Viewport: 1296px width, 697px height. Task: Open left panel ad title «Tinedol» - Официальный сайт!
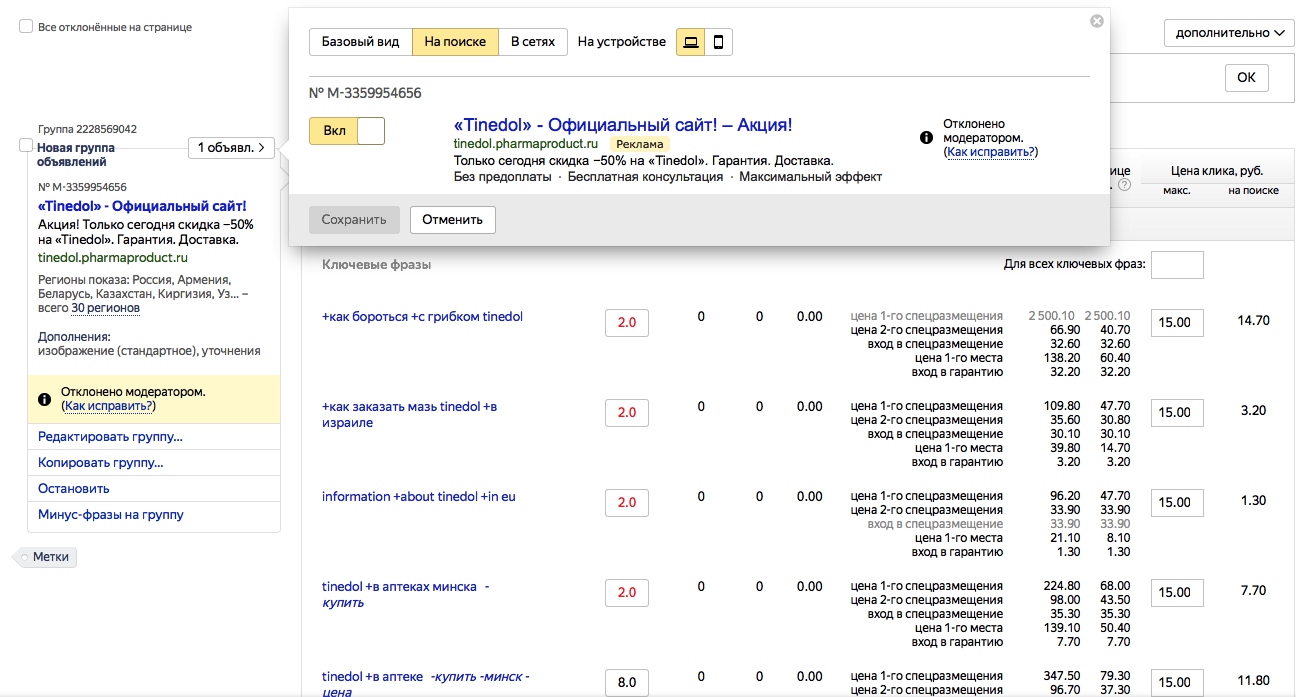tap(142, 206)
